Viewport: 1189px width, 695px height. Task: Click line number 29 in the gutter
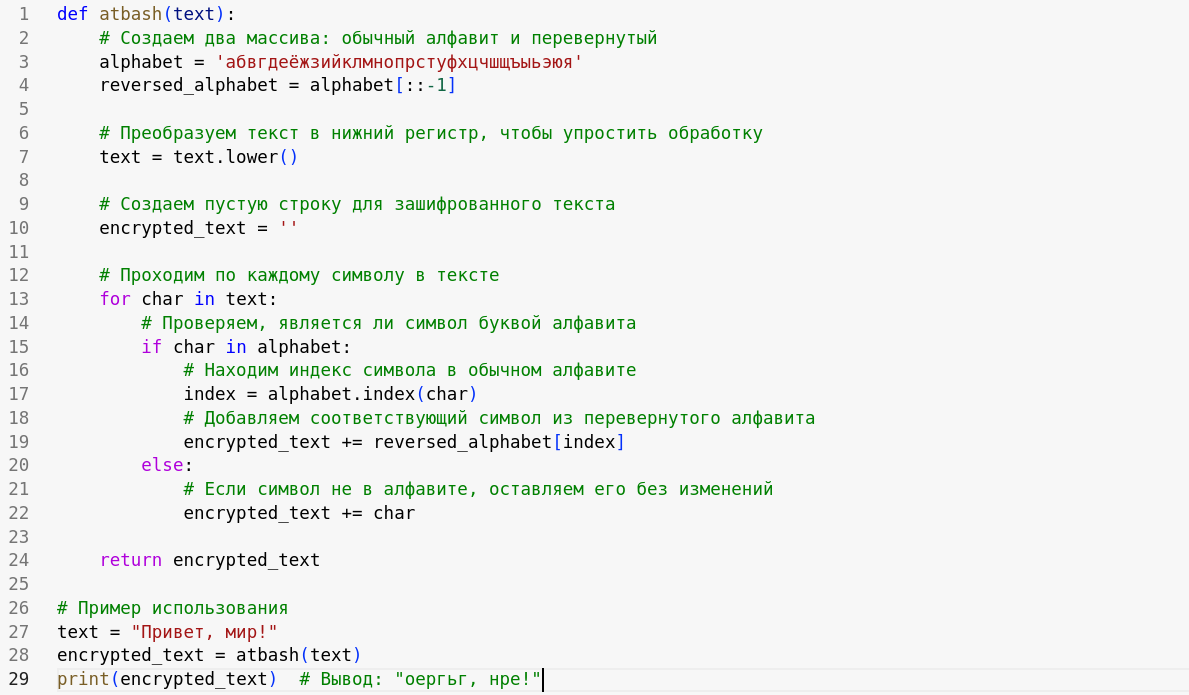click(19, 679)
